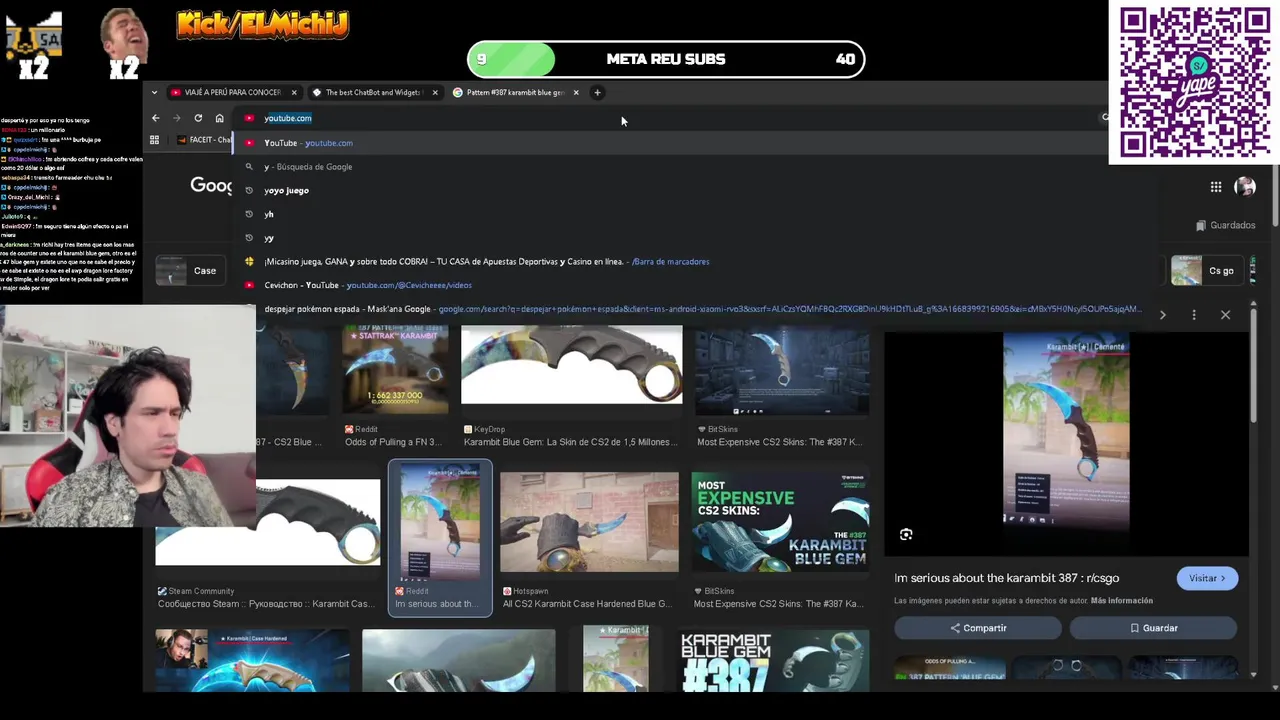Click META REU SUBS progress bar
The width and height of the screenshot is (1280, 720).
[x=665, y=59]
